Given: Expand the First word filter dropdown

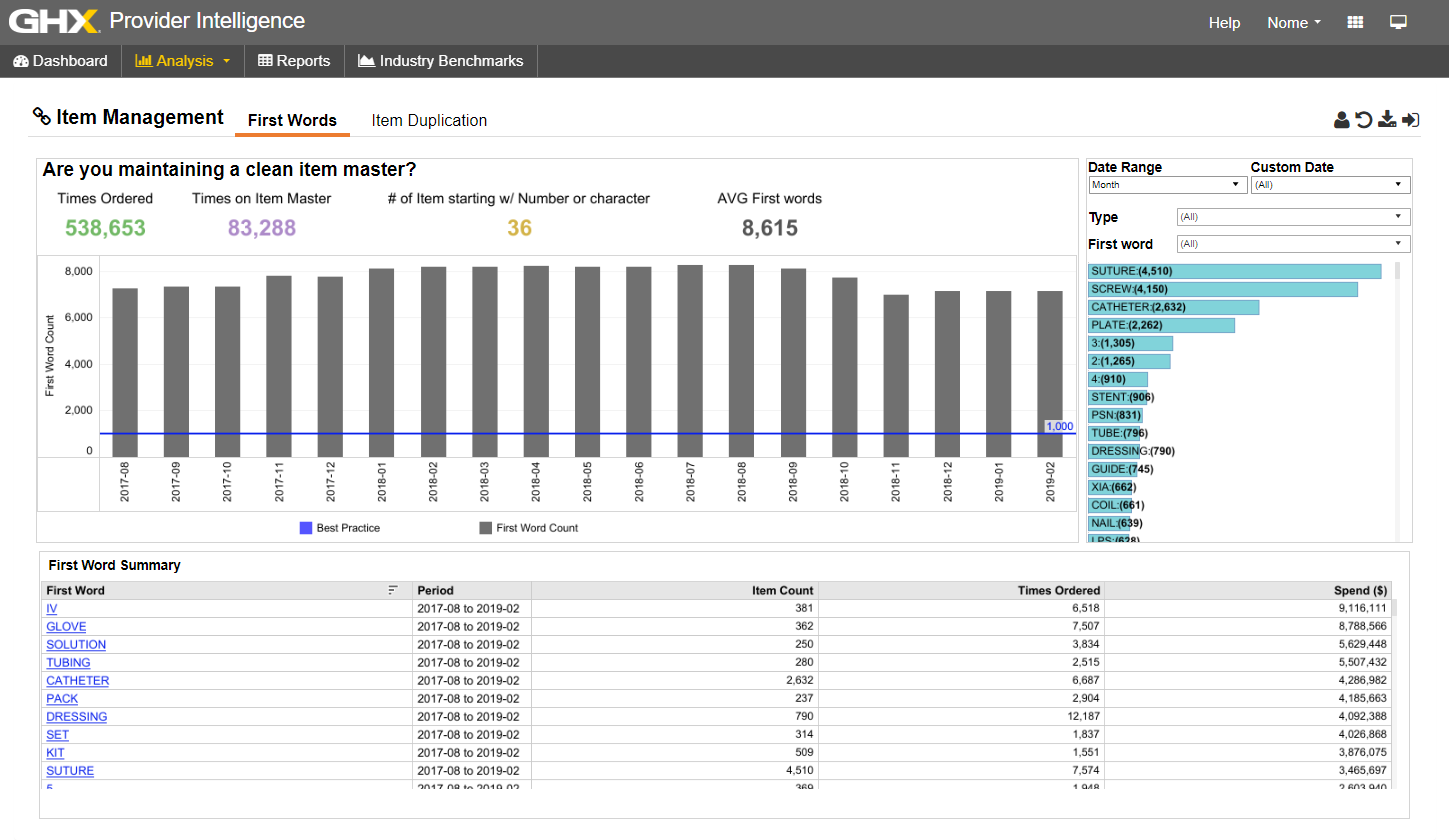Looking at the screenshot, I should coord(1293,244).
